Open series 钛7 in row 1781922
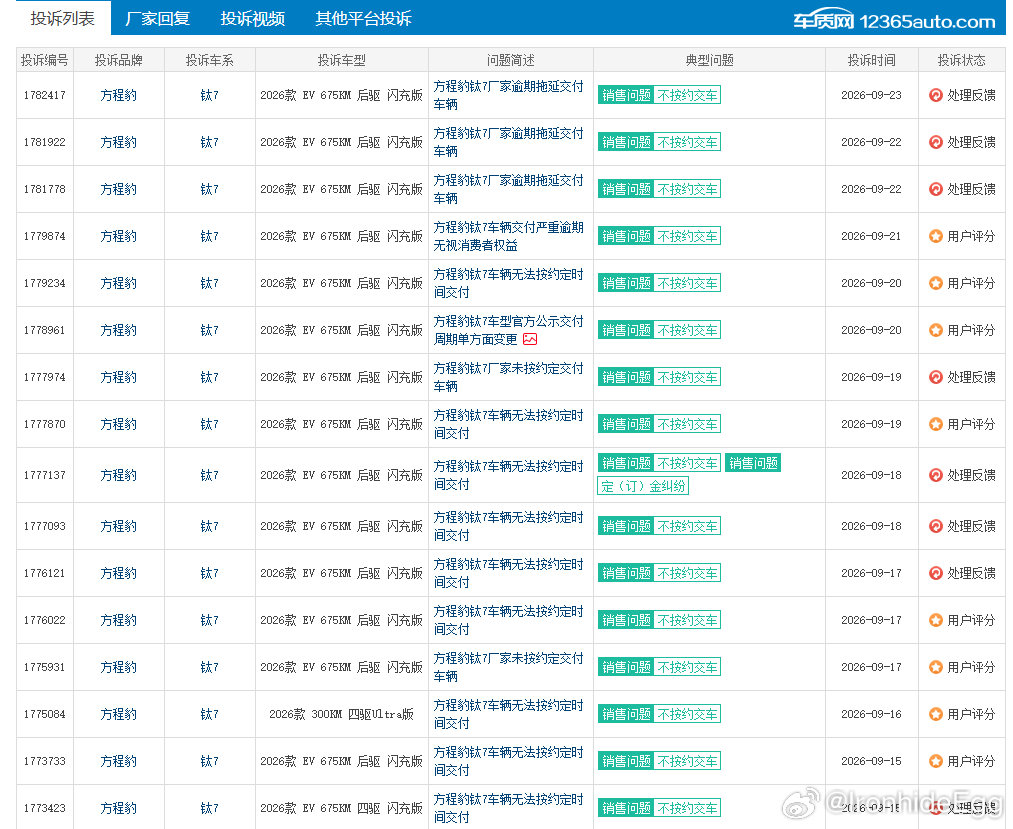This screenshot has height=829, width=1013. pos(209,142)
